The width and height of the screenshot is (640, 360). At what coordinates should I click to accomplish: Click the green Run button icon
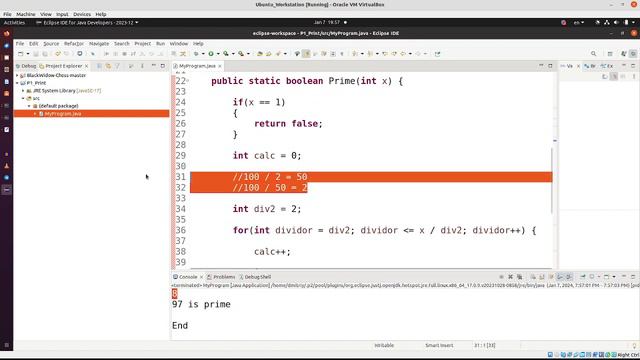(x=211, y=54)
